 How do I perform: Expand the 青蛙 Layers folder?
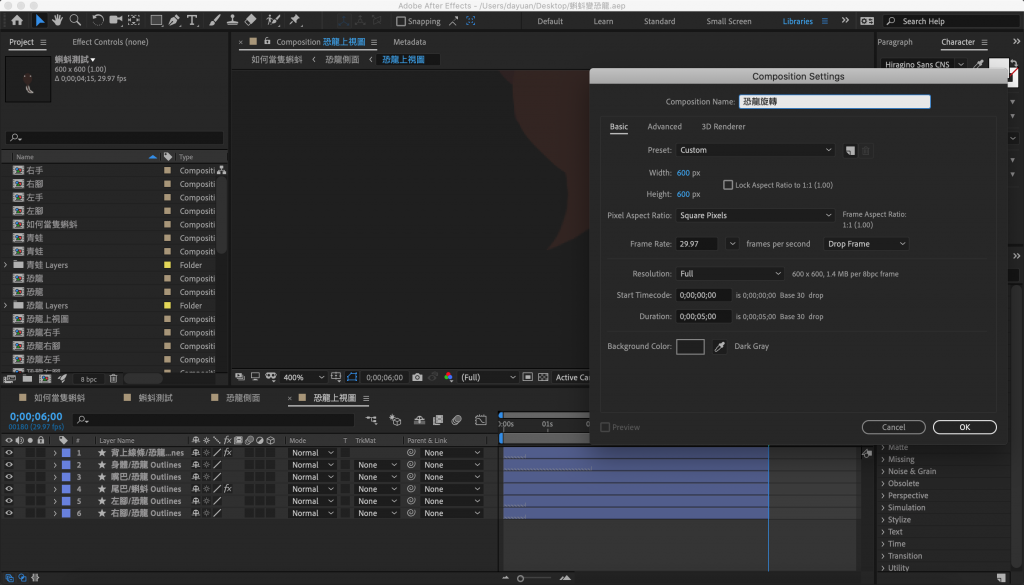[6, 265]
